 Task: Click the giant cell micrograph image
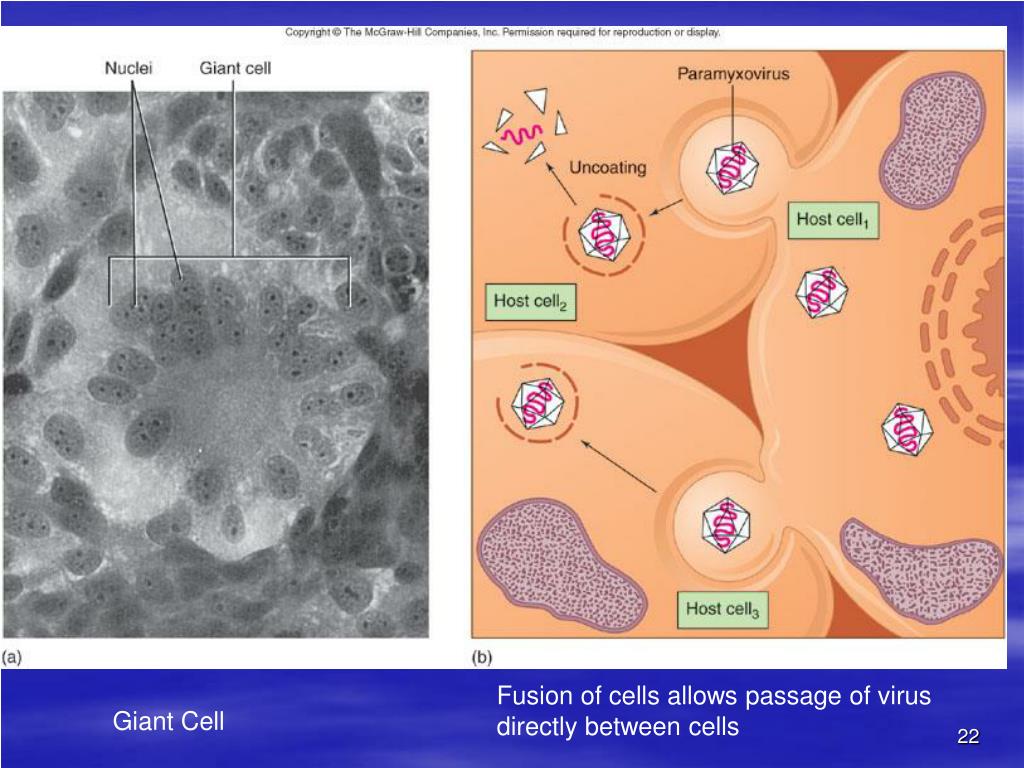click(216, 364)
